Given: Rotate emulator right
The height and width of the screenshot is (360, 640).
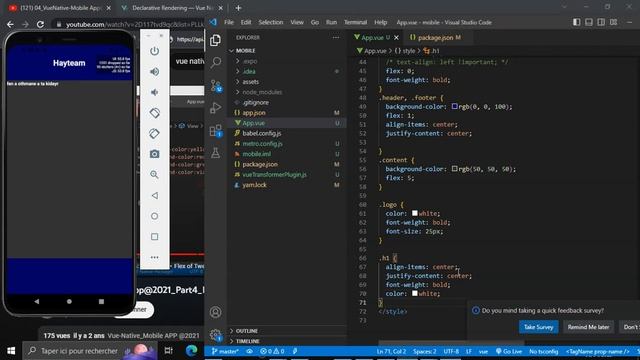Looking at the screenshot, I should (154, 133).
